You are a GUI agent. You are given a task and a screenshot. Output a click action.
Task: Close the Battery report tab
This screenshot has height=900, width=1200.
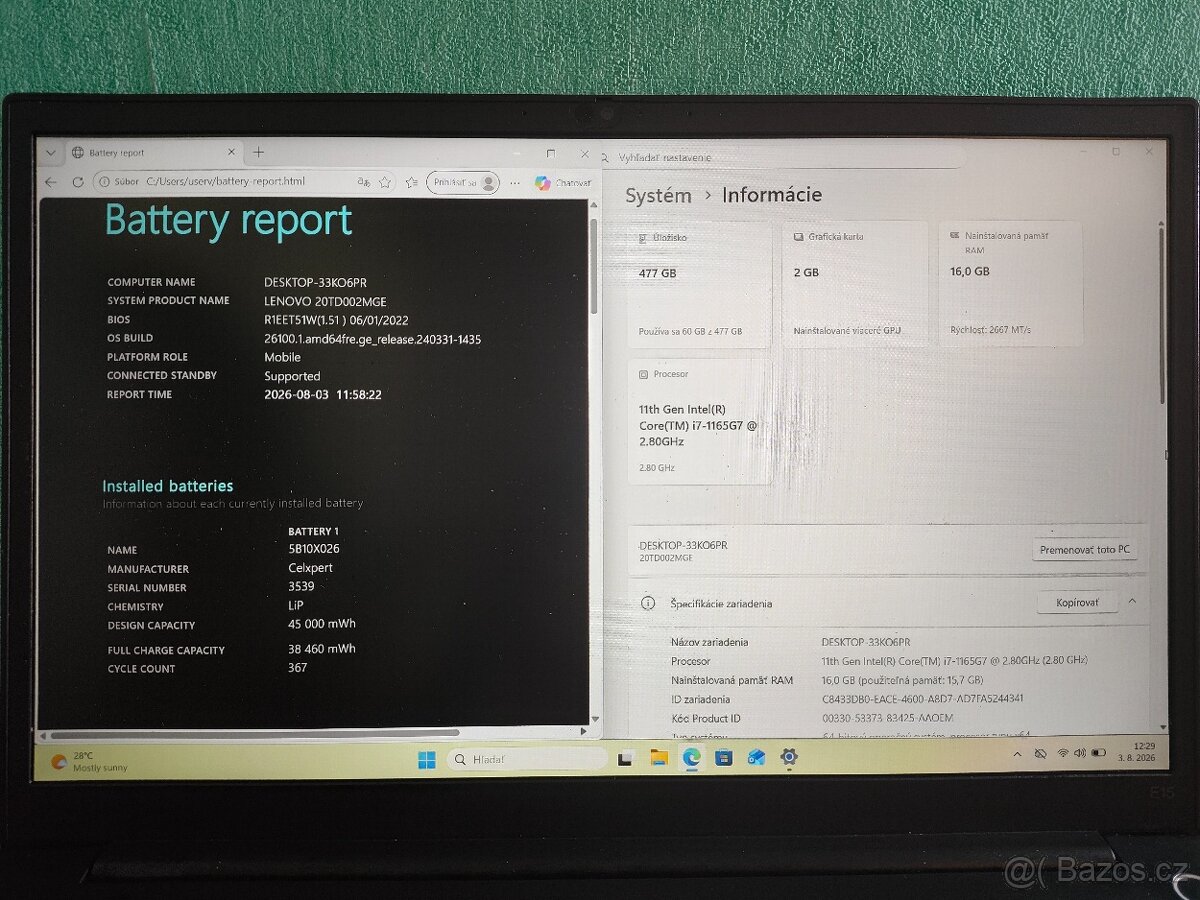click(x=231, y=153)
